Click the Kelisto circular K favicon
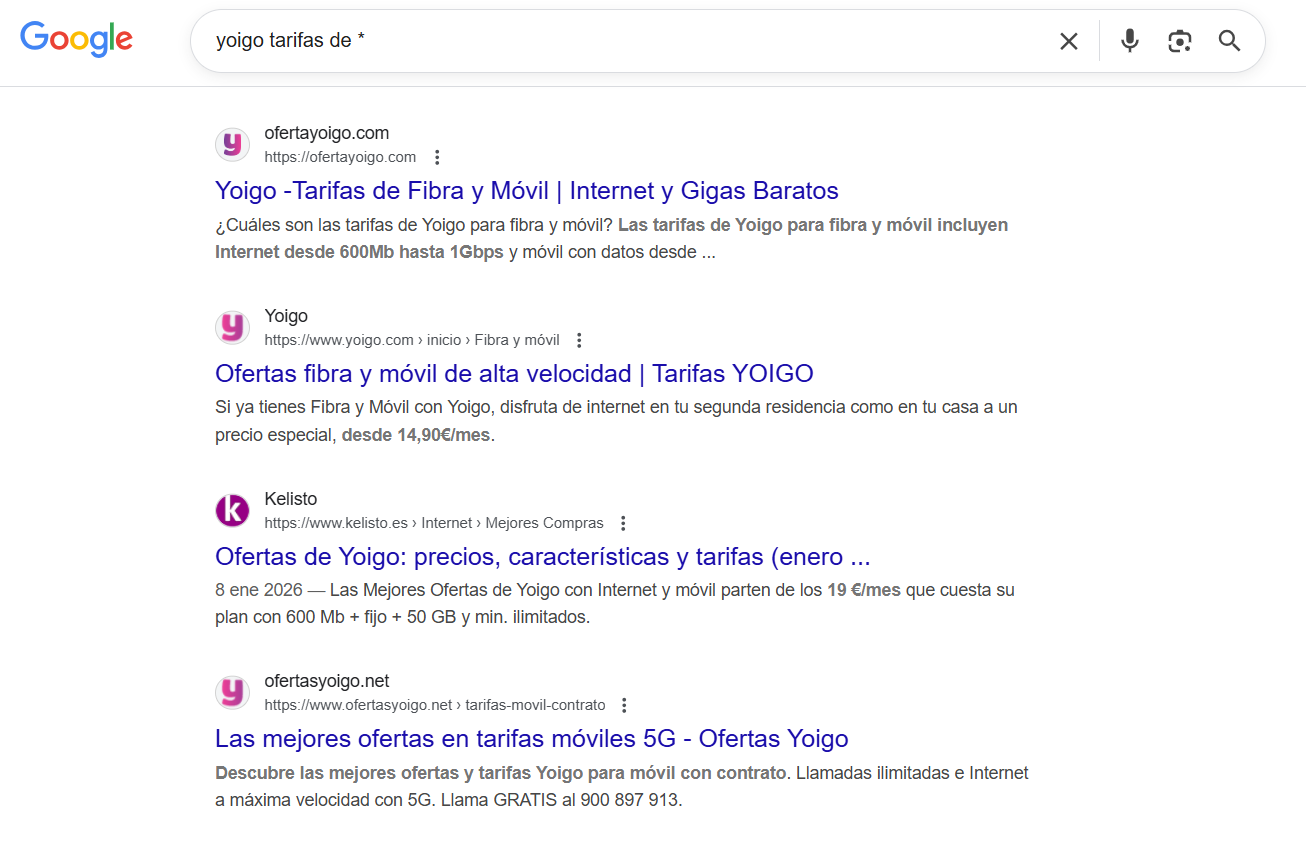The image size is (1306, 847). [x=232, y=510]
